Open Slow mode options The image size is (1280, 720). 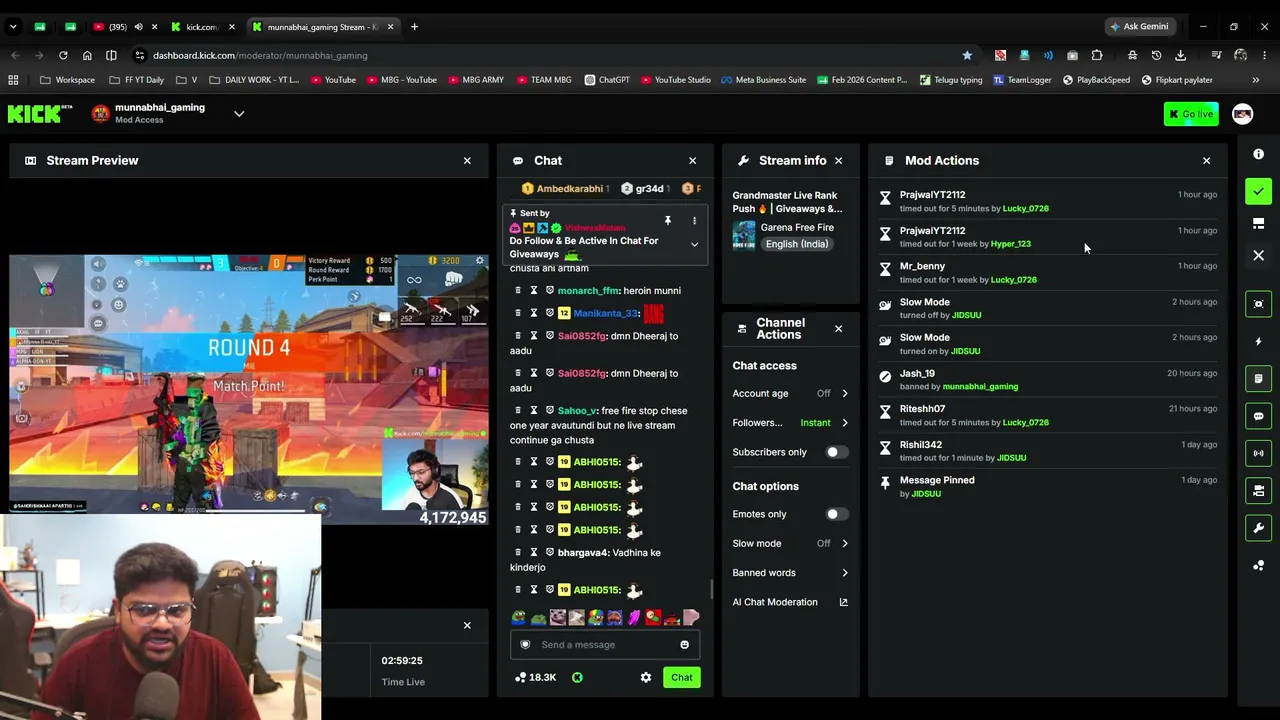click(790, 543)
